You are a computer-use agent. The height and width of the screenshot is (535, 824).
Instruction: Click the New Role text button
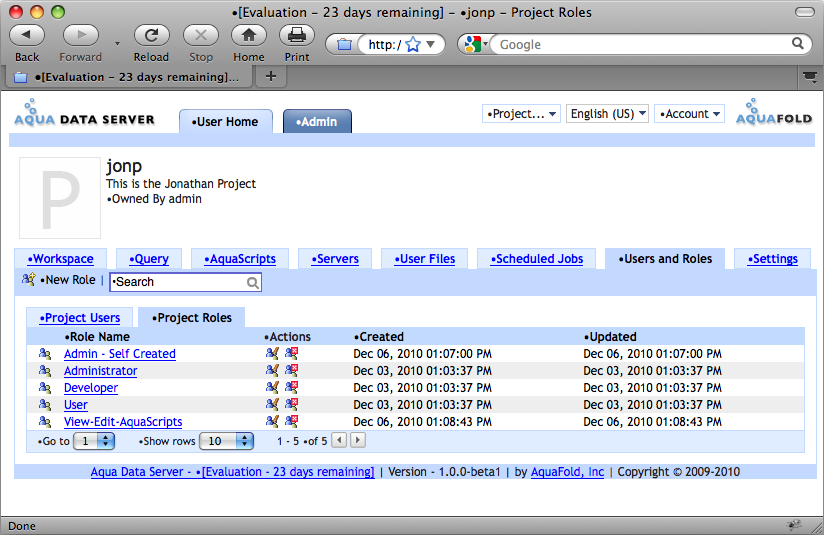click(68, 280)
